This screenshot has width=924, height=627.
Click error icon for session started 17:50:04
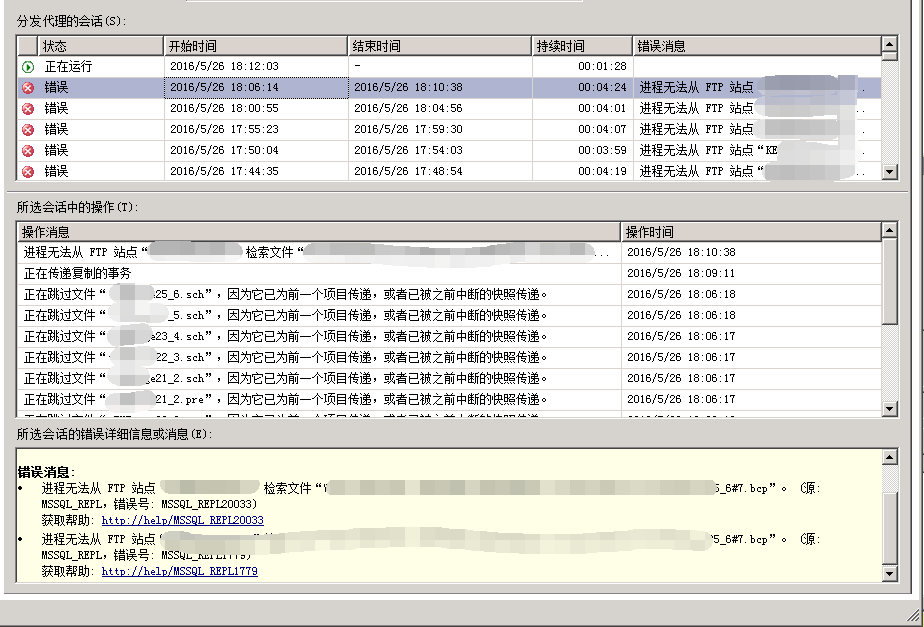[28, 151]
